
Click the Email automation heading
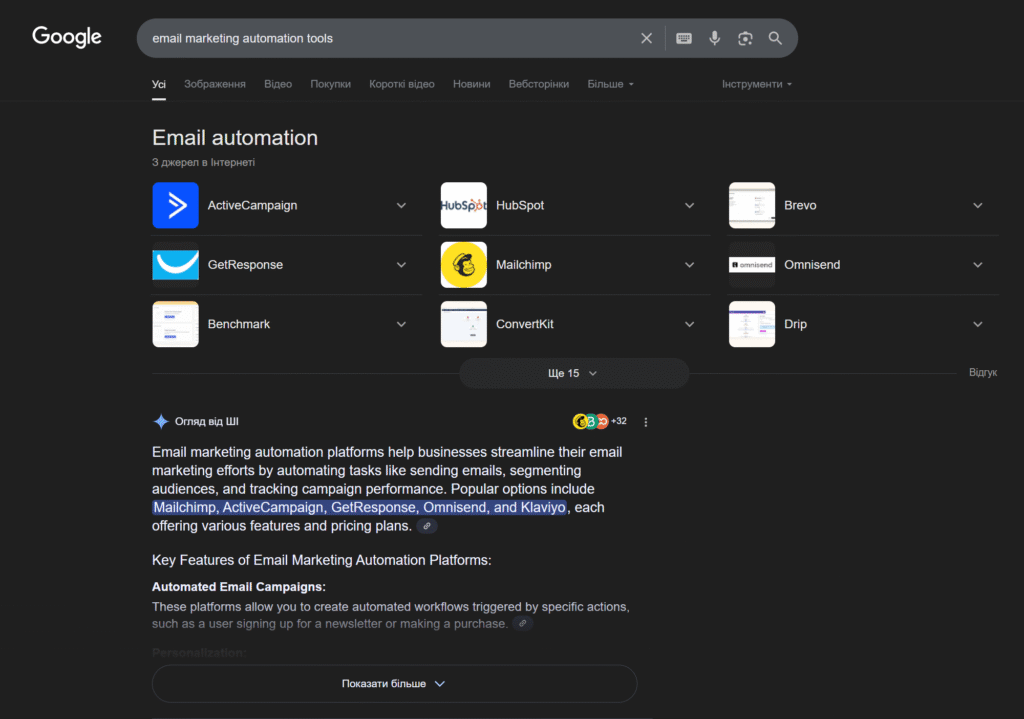(x=234, y=138)
